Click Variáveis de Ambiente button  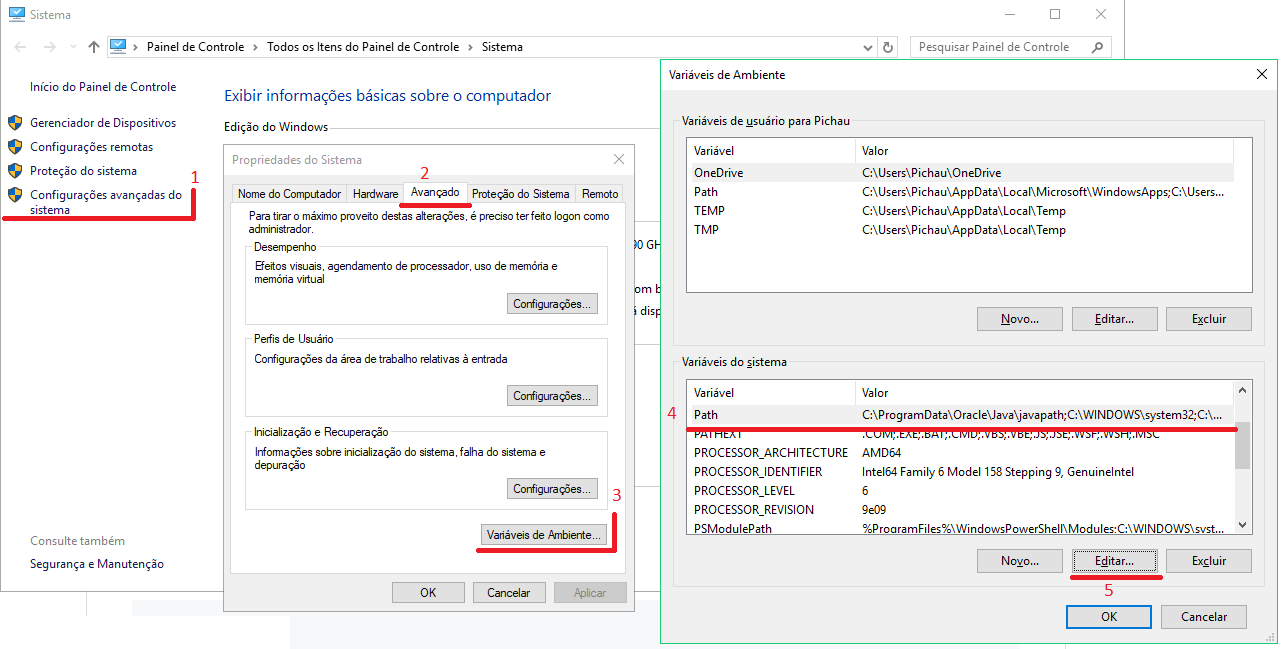tap(544, 535)
